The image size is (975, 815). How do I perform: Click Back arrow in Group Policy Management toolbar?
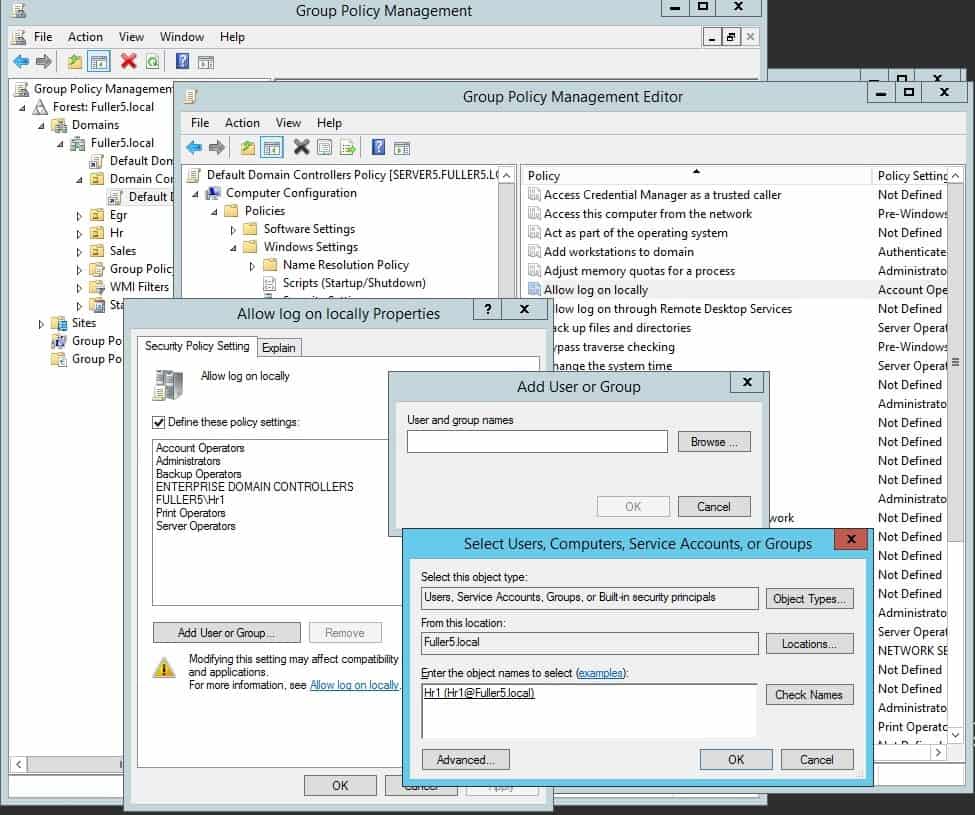point(21,61)
